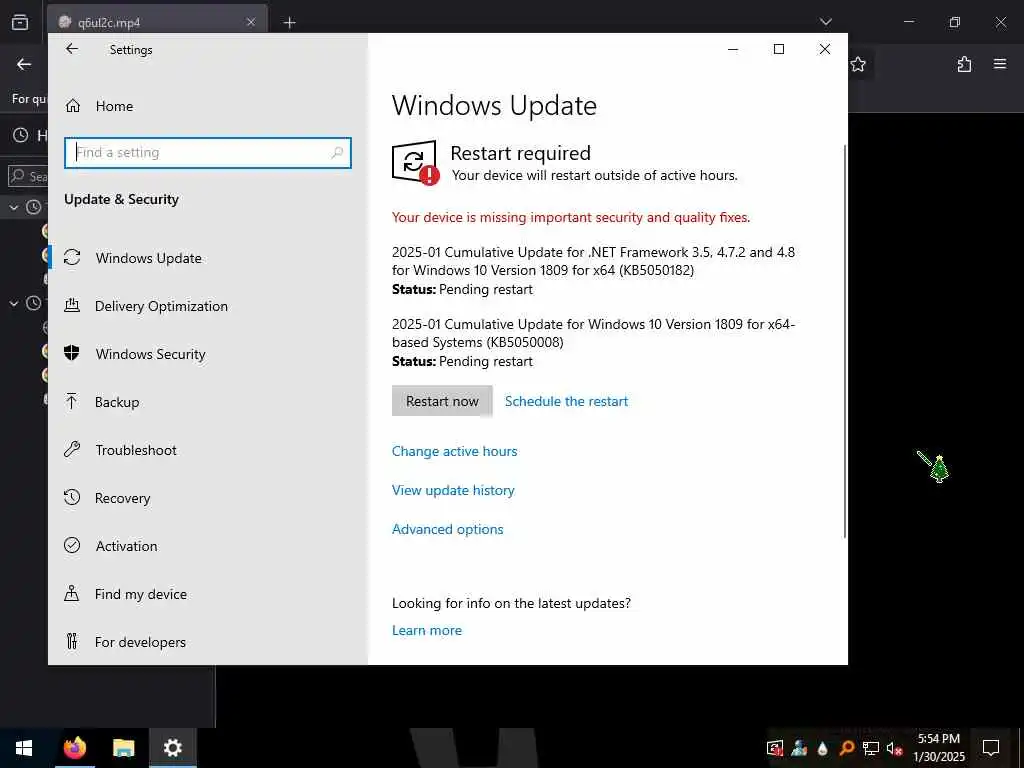Image resolution: width=1024 pixels, height=768 pixels.
Task: Close the q6ul2c.mp4 browser tab
Action: (x=251, y=22)
